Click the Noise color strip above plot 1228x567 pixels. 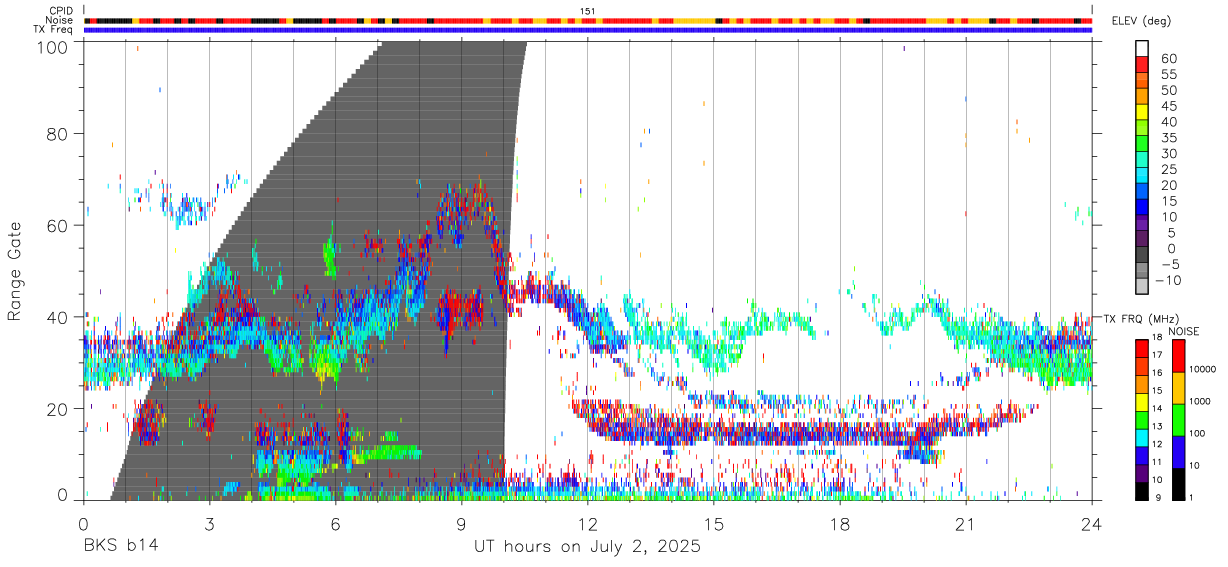587,20
